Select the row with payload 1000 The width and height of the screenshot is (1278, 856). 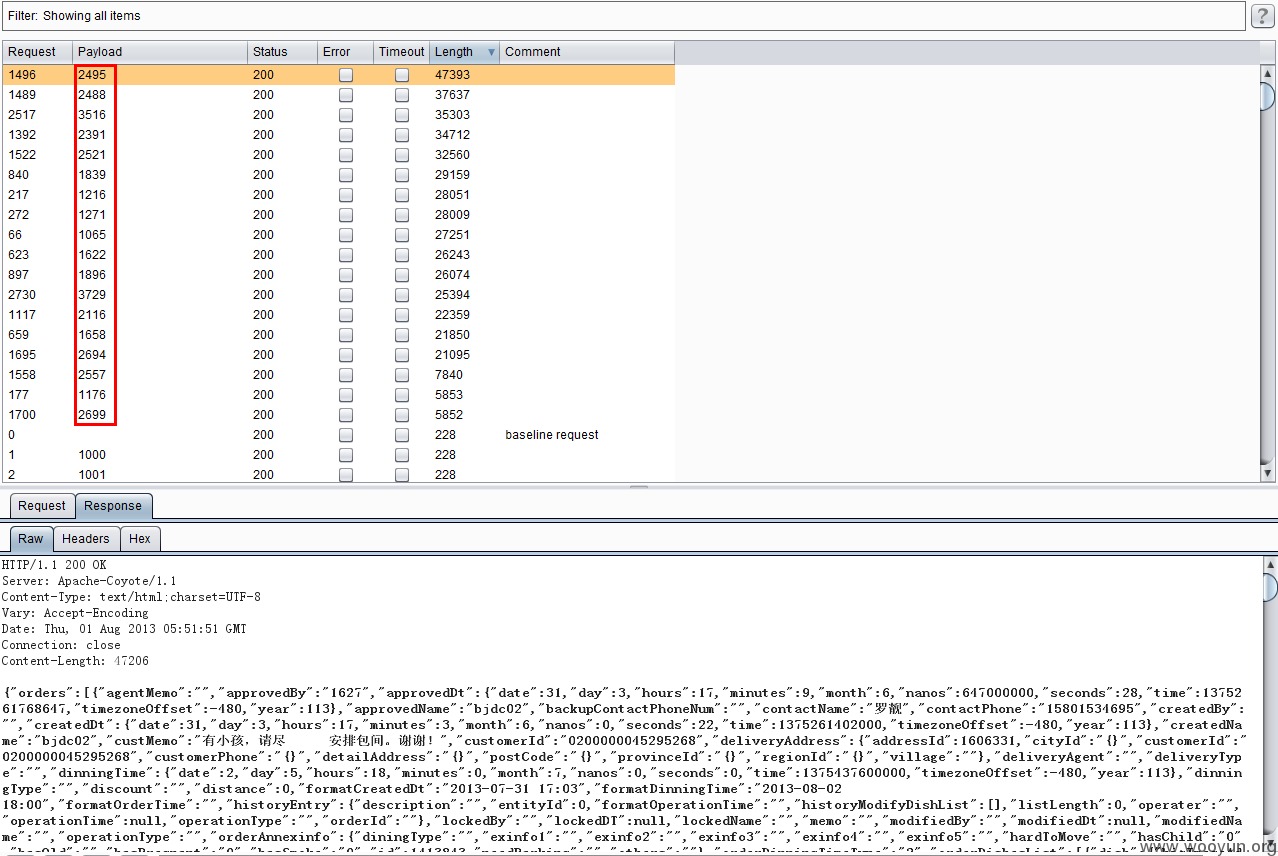click(x=338, y=455)
